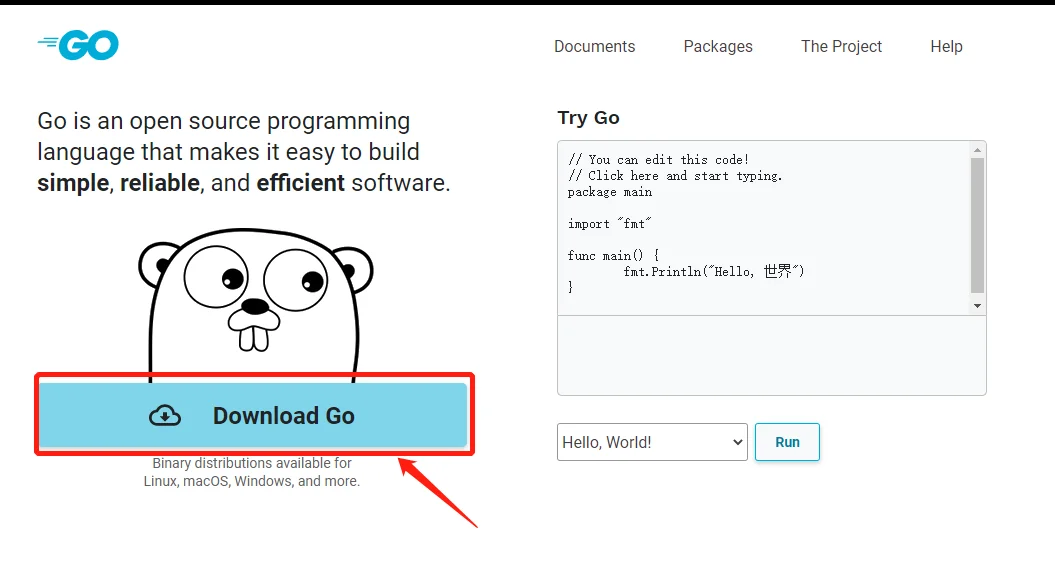Click the Download Go button
Viewport: 1055px width, 574px height.
(x=253, y=415)
